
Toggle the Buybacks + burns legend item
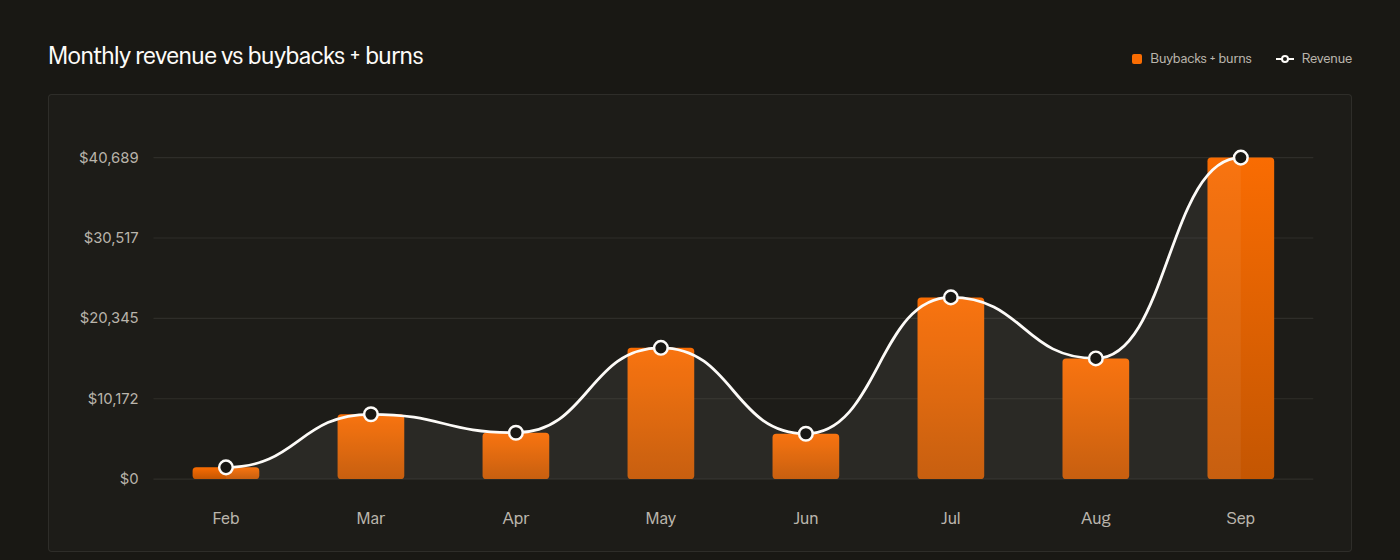pyautogui.click(x=1191, y=59)
